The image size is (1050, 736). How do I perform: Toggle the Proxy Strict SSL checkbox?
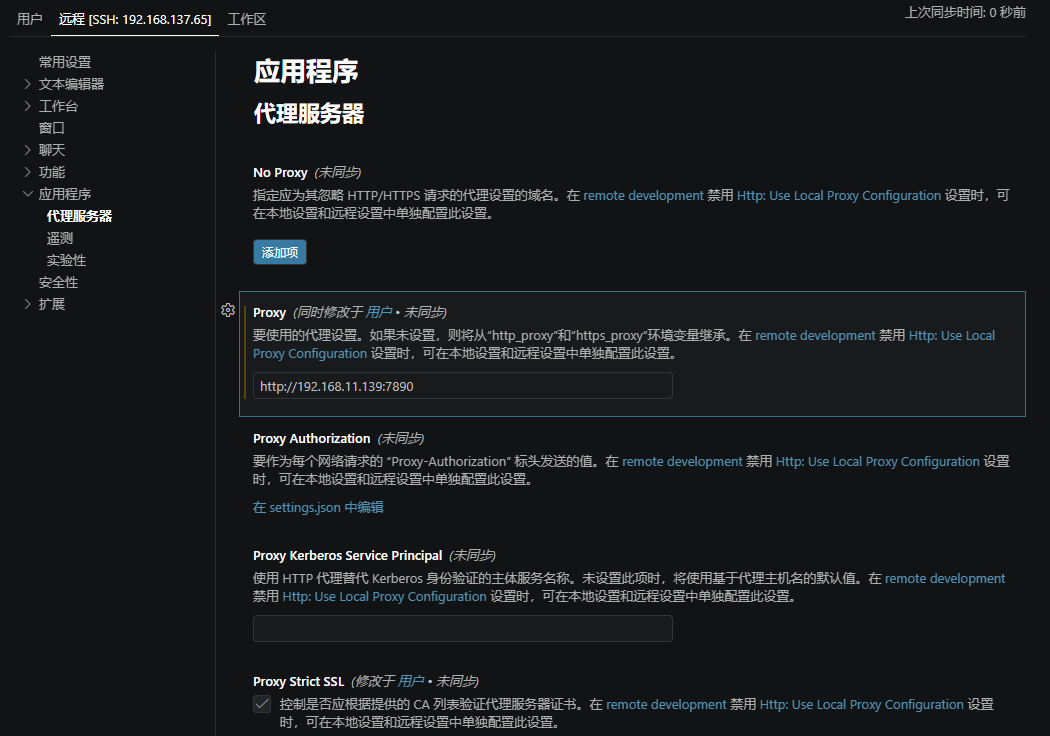click(262, 704)
